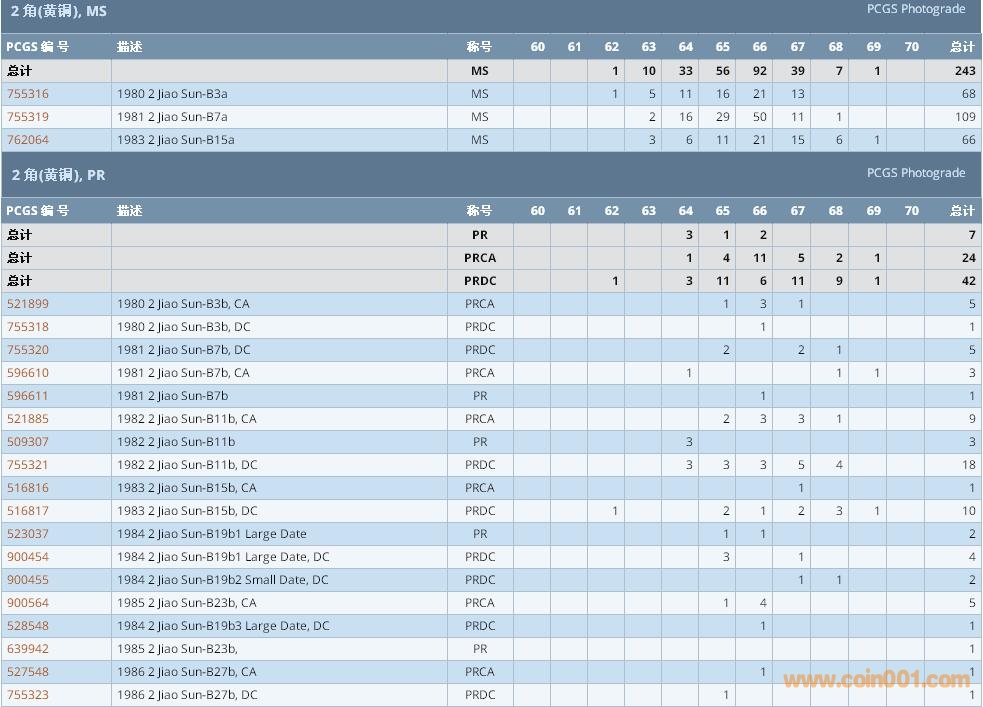Click PCGS number 755323 in last row
Image resolution: width=983 pixels, height=707 pixels.
(28, 695)
